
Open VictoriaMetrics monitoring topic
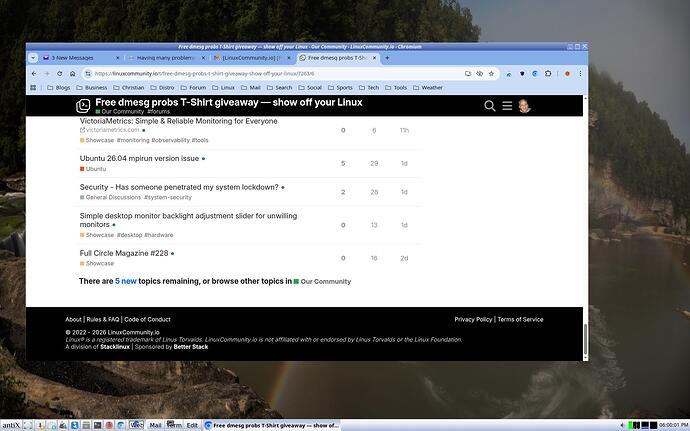tap(178, 121)
